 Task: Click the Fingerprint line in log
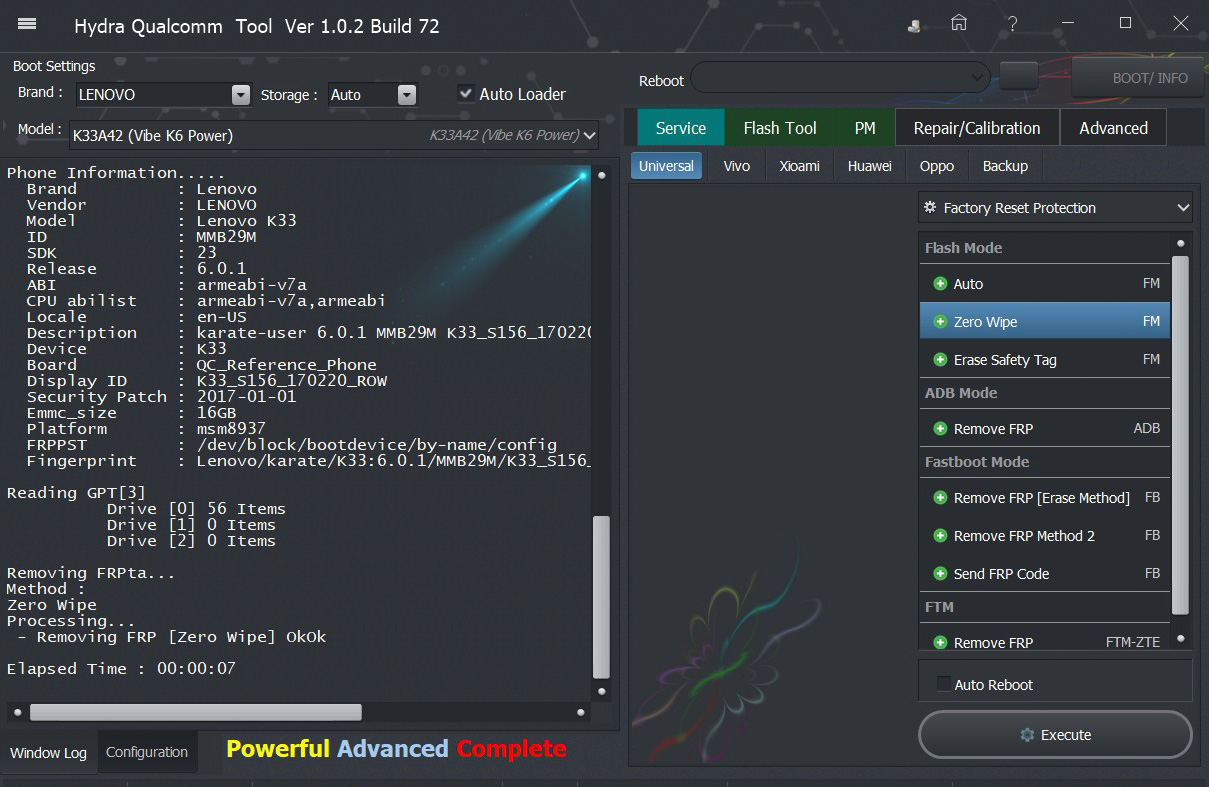pos(309,461)
